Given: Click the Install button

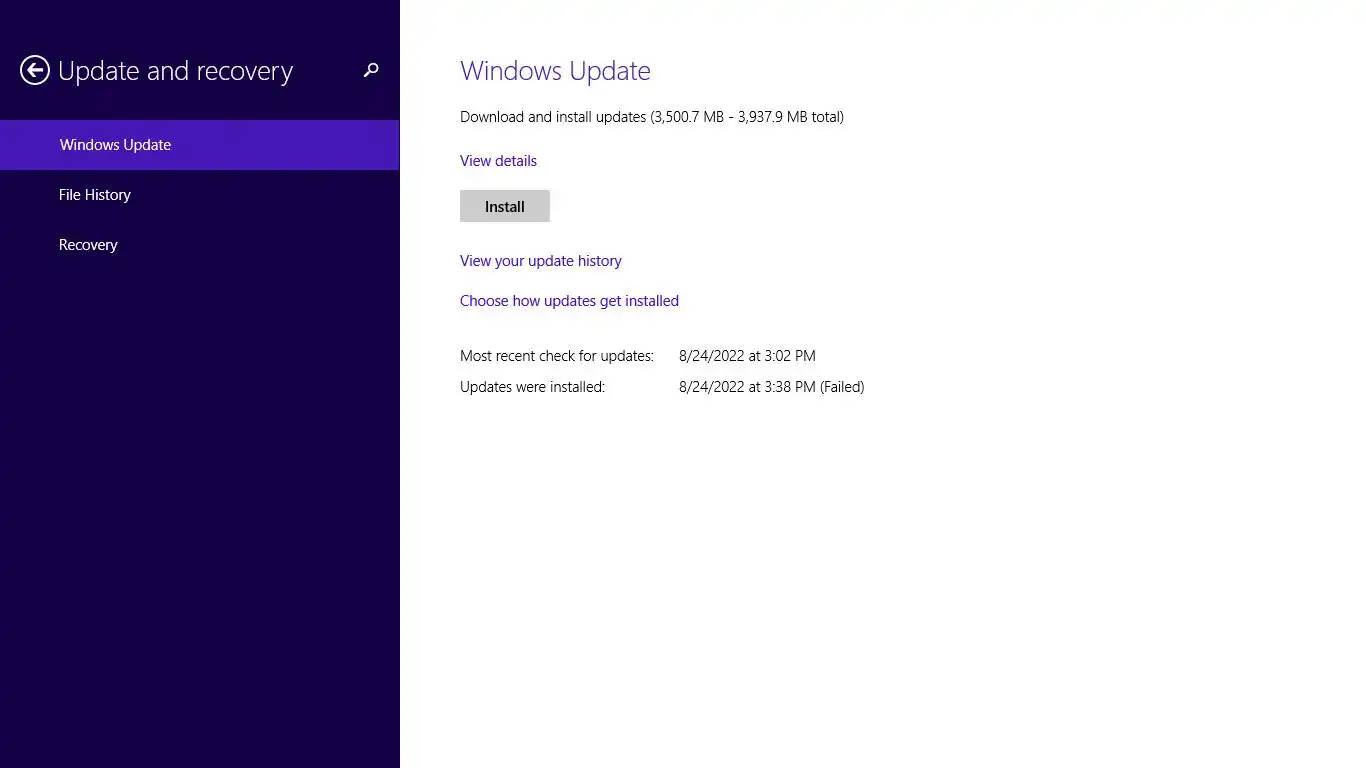Looking at the screenshot, I should [505, 206].
